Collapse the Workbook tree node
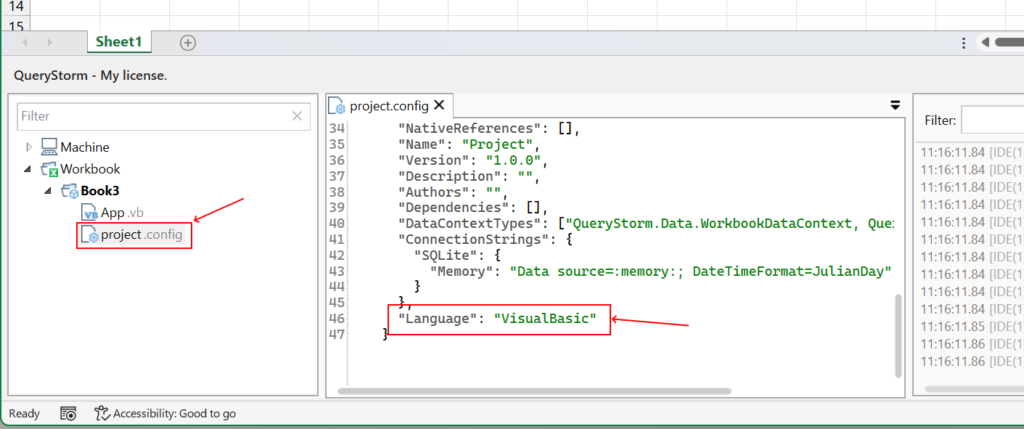 pos(28,169)
